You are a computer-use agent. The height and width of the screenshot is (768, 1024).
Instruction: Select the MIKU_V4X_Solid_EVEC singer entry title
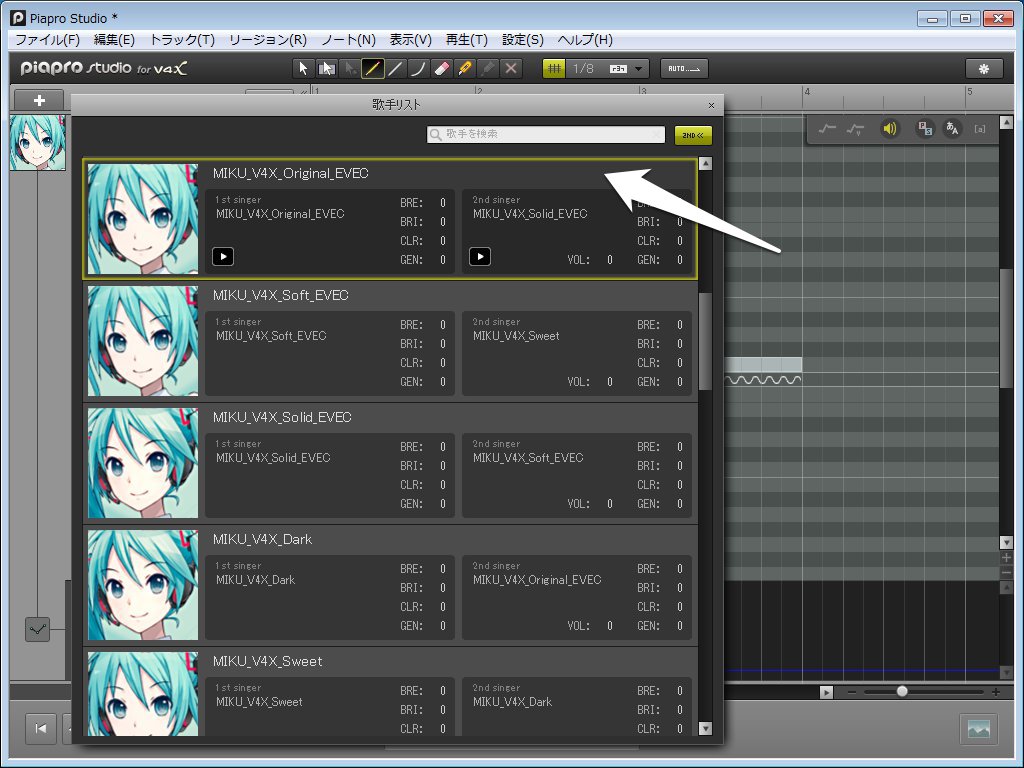pos(281,417)
